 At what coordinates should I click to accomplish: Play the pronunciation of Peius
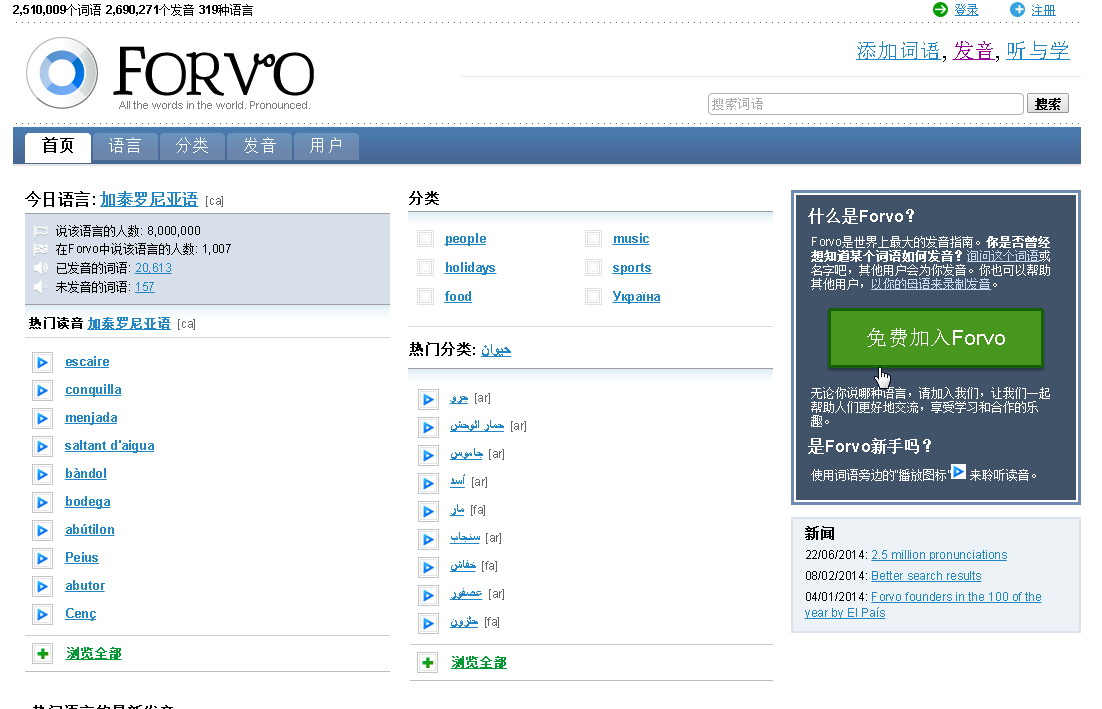(42, 559)
